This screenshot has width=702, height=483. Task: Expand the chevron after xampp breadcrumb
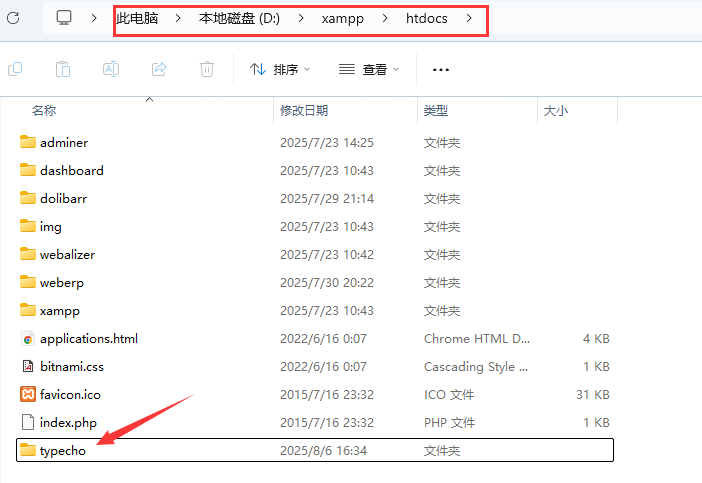coord(385,18)
